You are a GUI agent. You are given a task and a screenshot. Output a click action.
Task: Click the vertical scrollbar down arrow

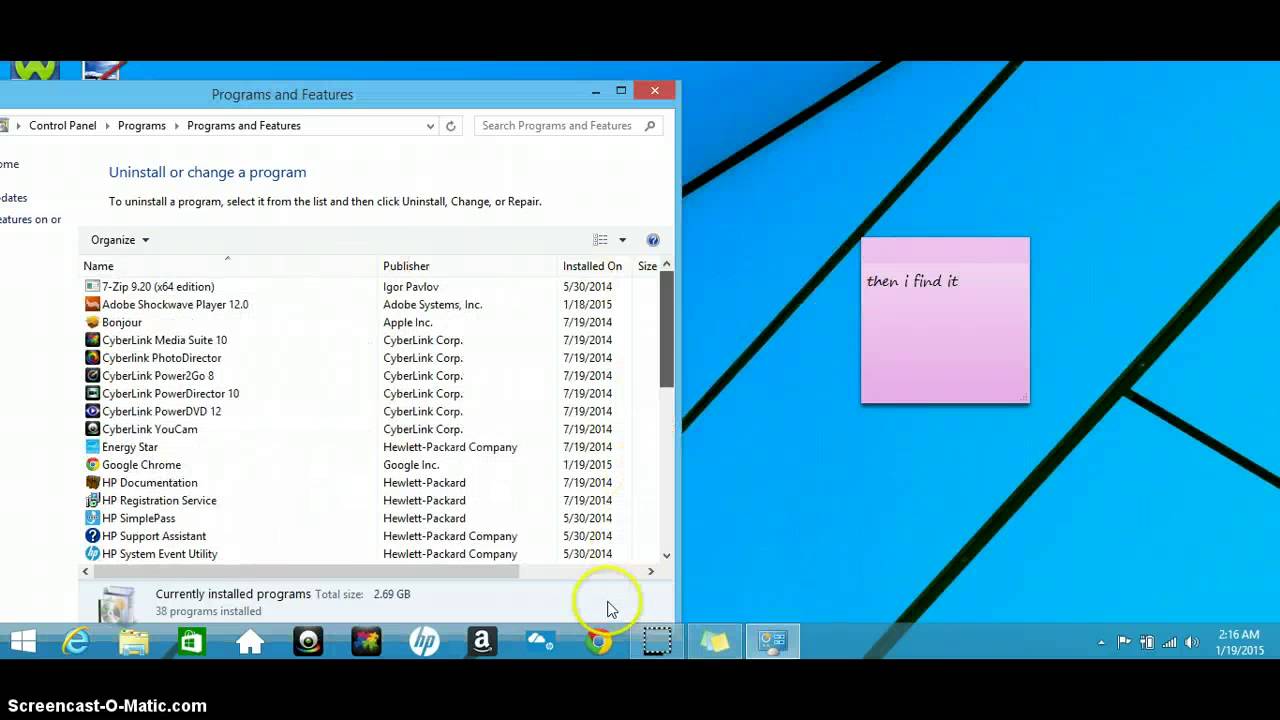pos(667,555)
